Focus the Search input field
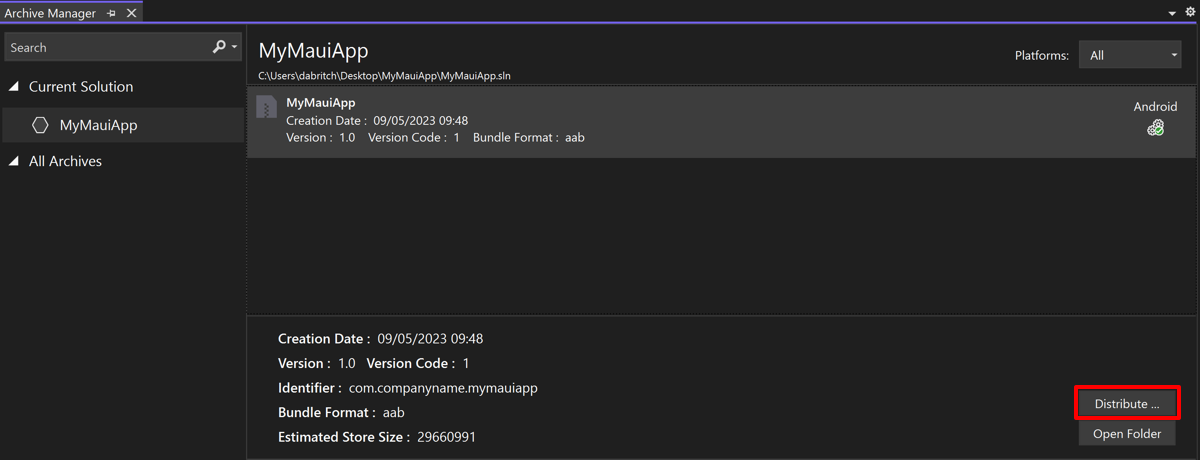 click(x=105, y=47)
